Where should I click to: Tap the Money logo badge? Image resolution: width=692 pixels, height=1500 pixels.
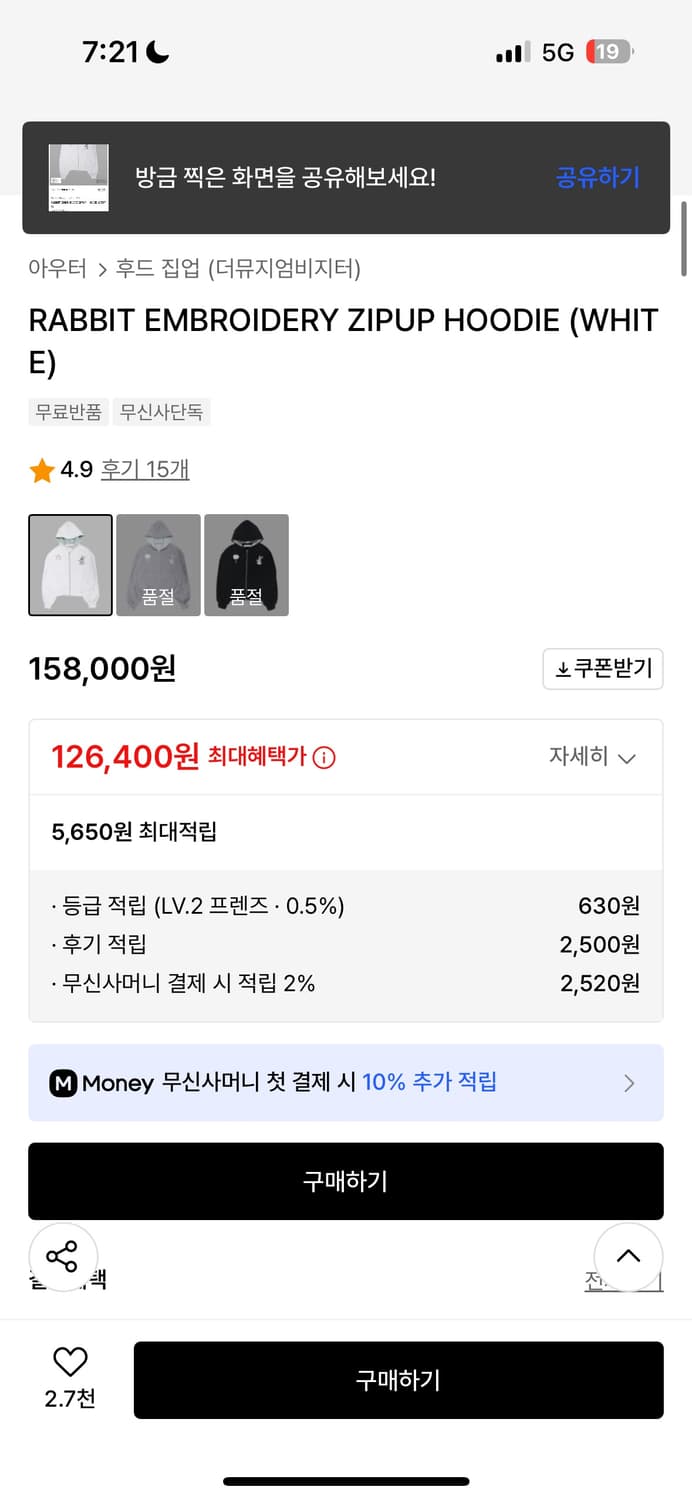pyautogui.click(x=64, y=1083)
